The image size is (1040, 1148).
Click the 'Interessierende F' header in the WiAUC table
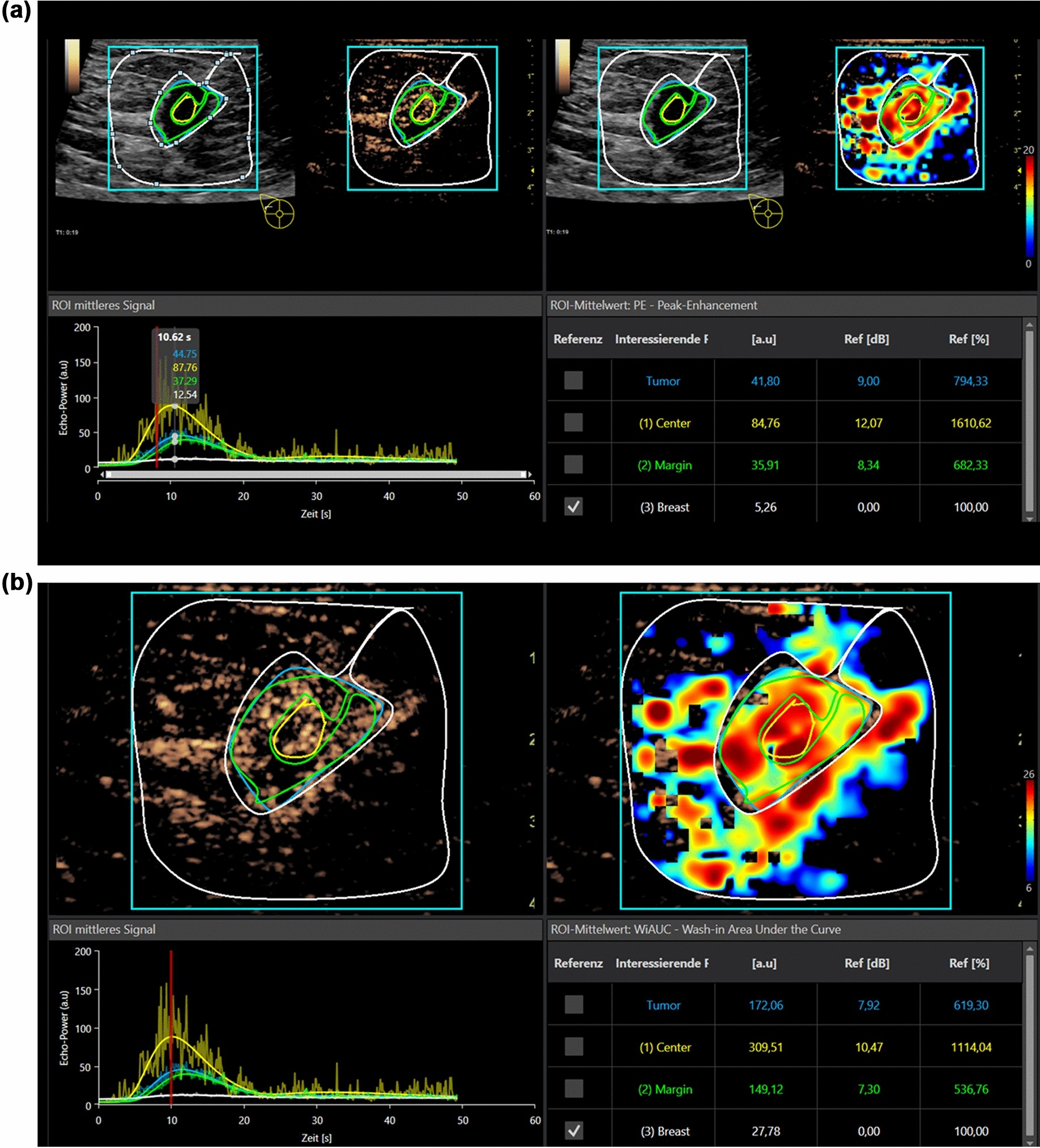pyautogui.click(x=662, y=963)
